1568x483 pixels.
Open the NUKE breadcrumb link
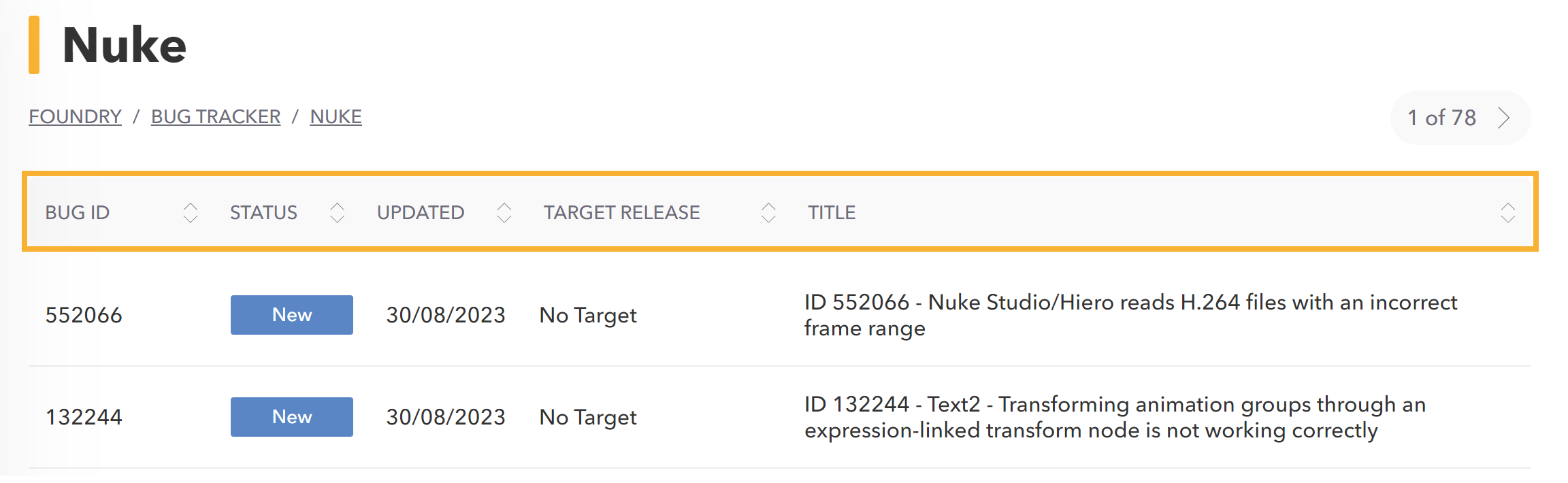(336, 117)
